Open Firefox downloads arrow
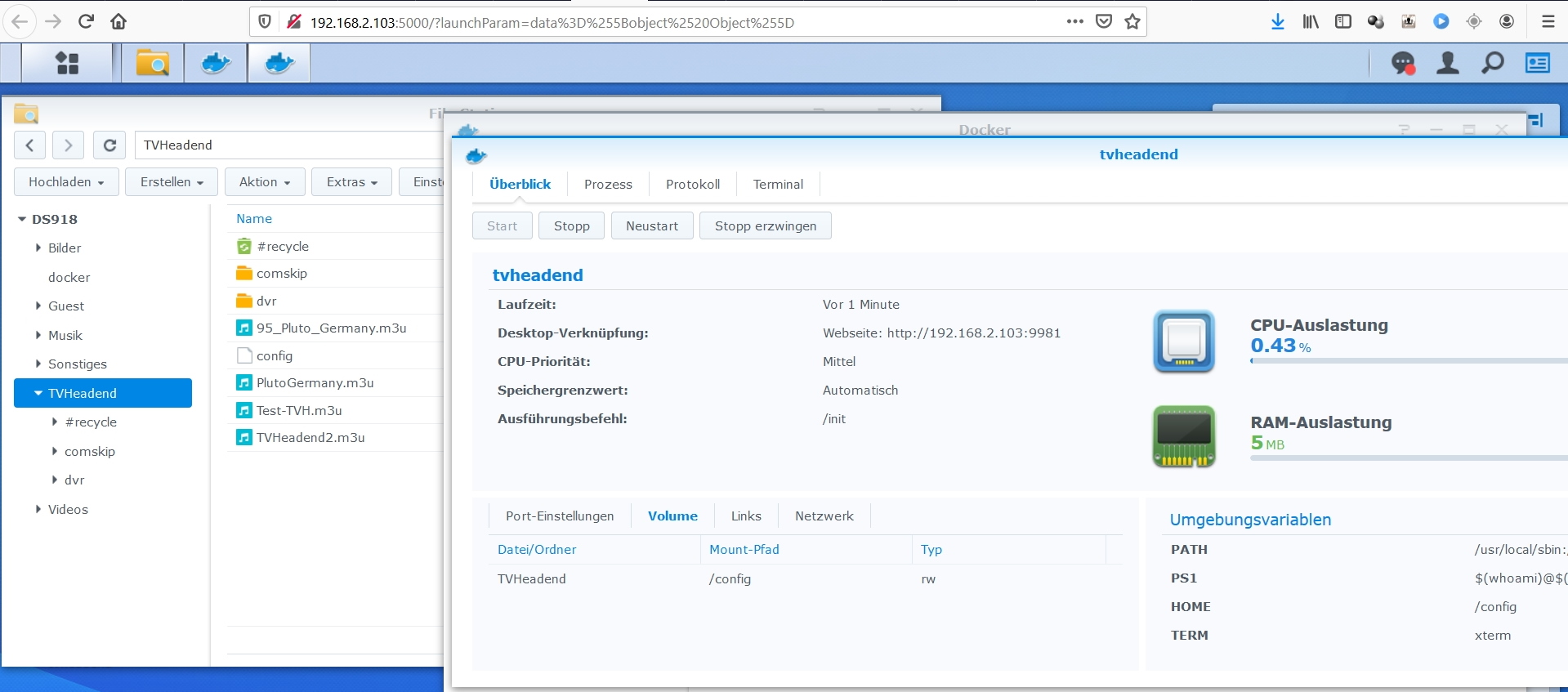Image resolution: width=1568 pixels, height=692 pixels. pos(1278,22)
